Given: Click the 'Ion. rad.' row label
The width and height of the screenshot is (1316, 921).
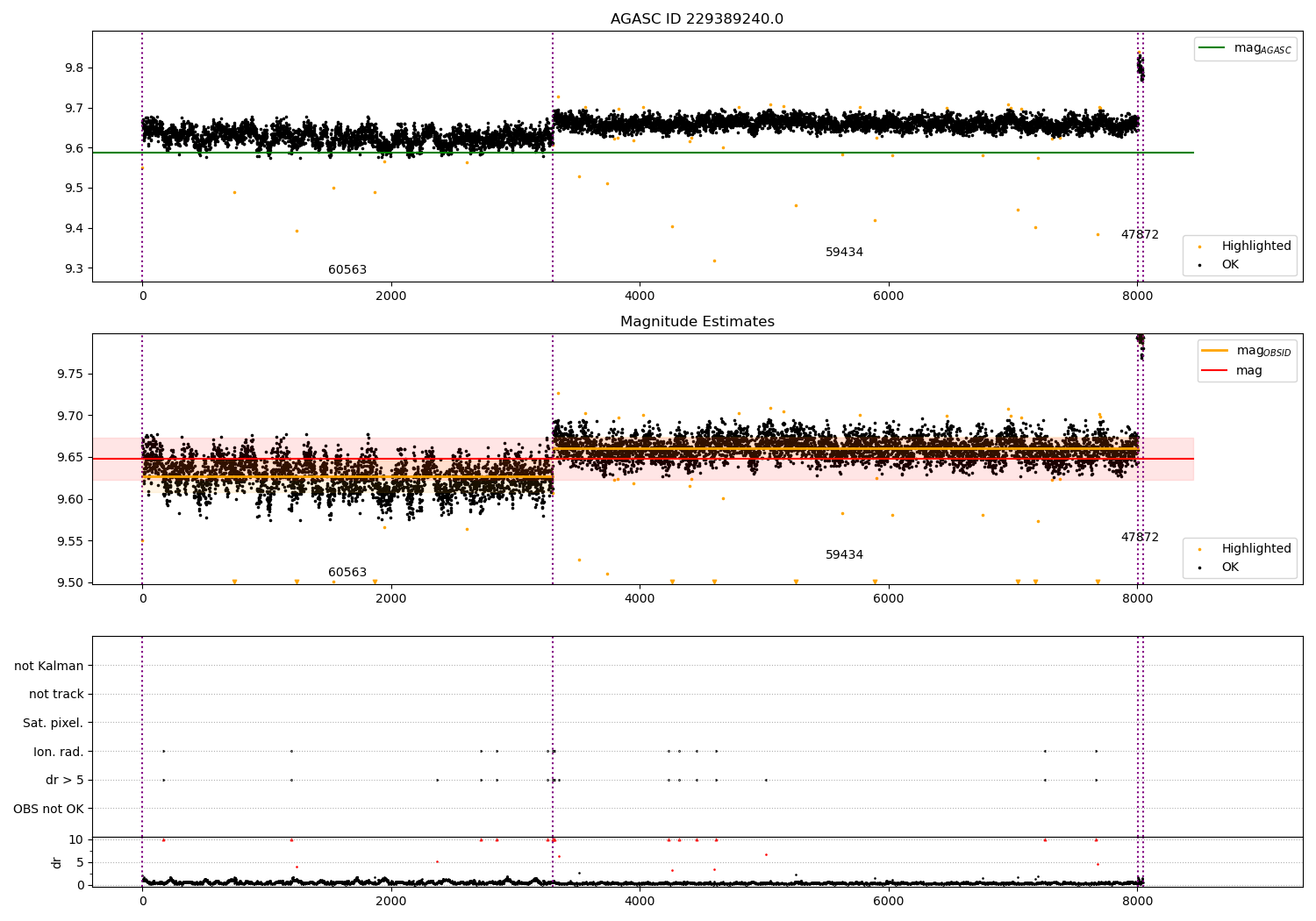Looking at the screenshot, I should coord(59,753).
